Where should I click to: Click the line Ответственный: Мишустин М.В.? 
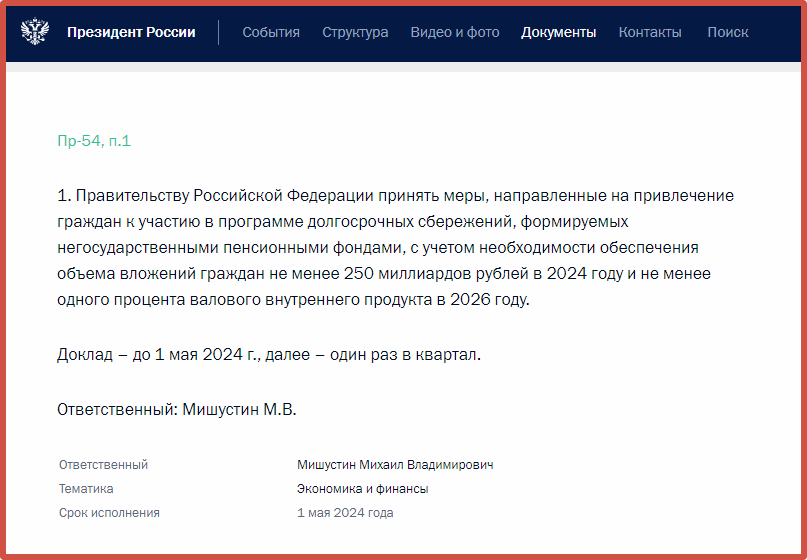tap(177, 410)
